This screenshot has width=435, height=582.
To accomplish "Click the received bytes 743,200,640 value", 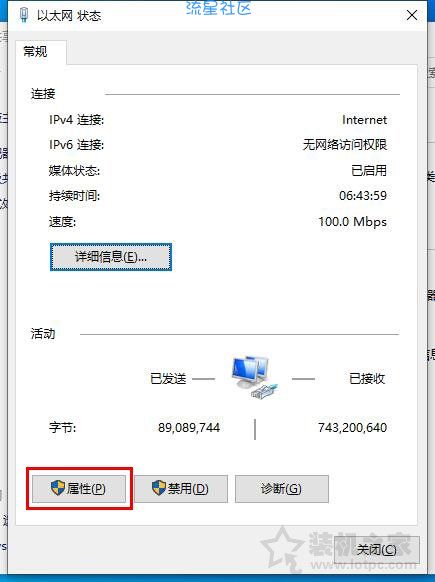I will [x=352, y=428].
